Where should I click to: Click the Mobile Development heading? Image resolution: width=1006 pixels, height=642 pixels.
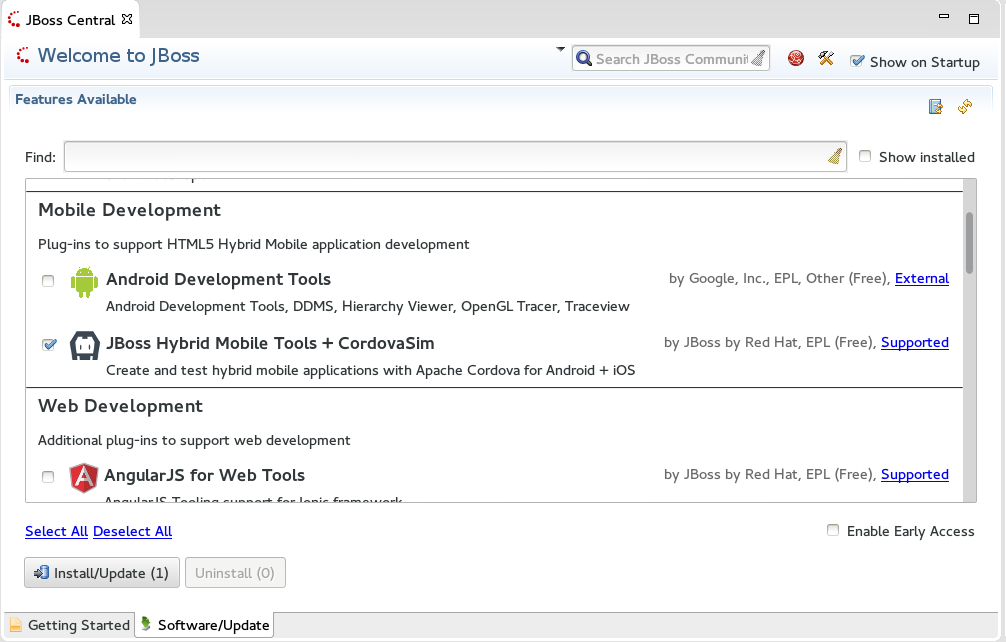130,210
